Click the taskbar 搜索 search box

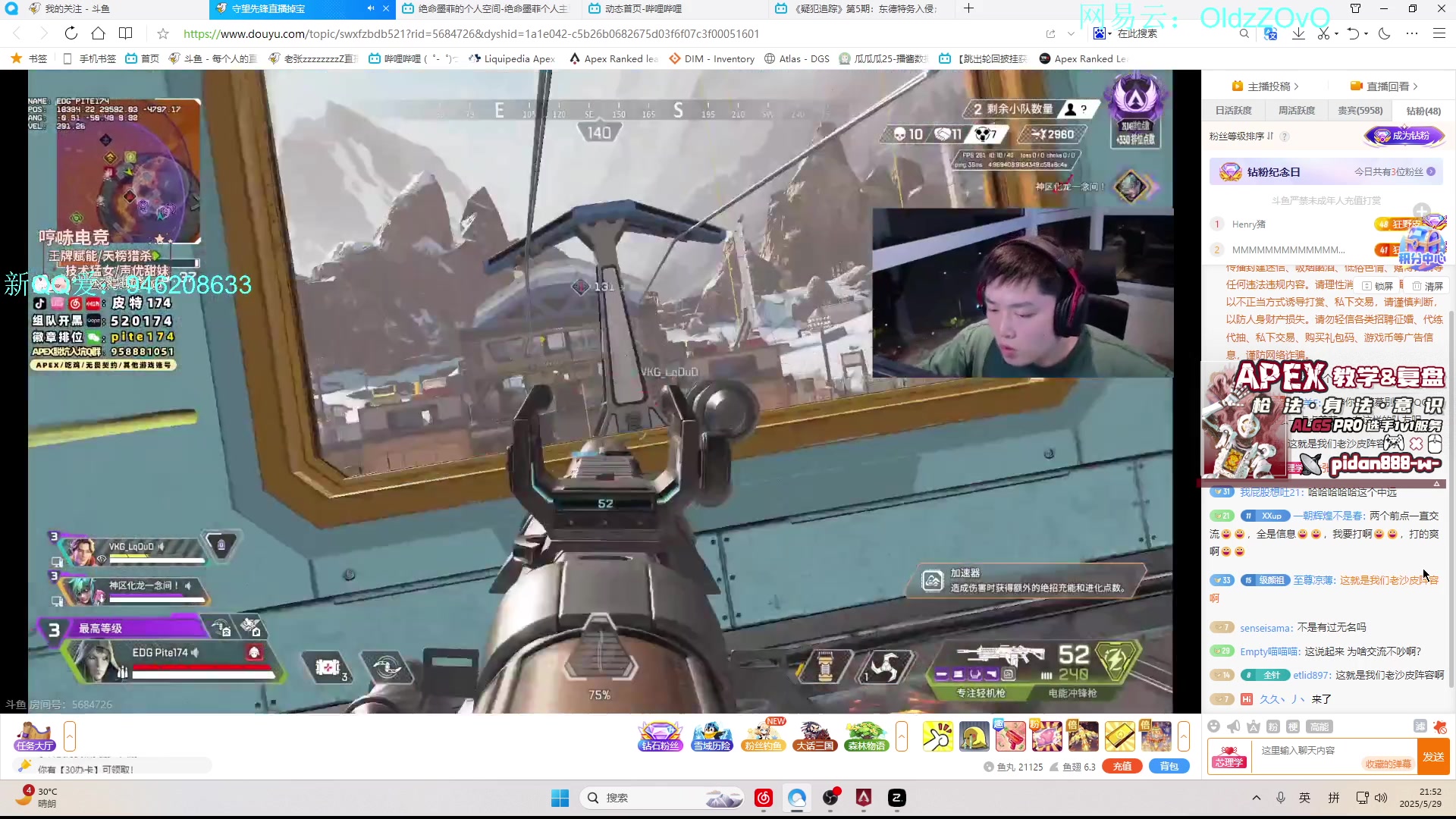click(661, 798)
